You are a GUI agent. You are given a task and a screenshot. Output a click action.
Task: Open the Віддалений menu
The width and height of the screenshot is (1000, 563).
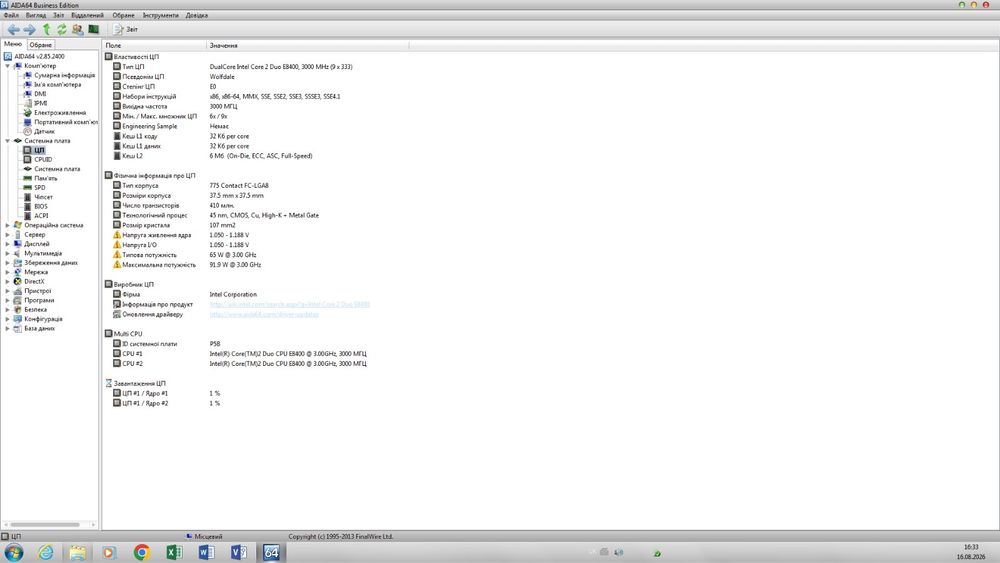87,15
